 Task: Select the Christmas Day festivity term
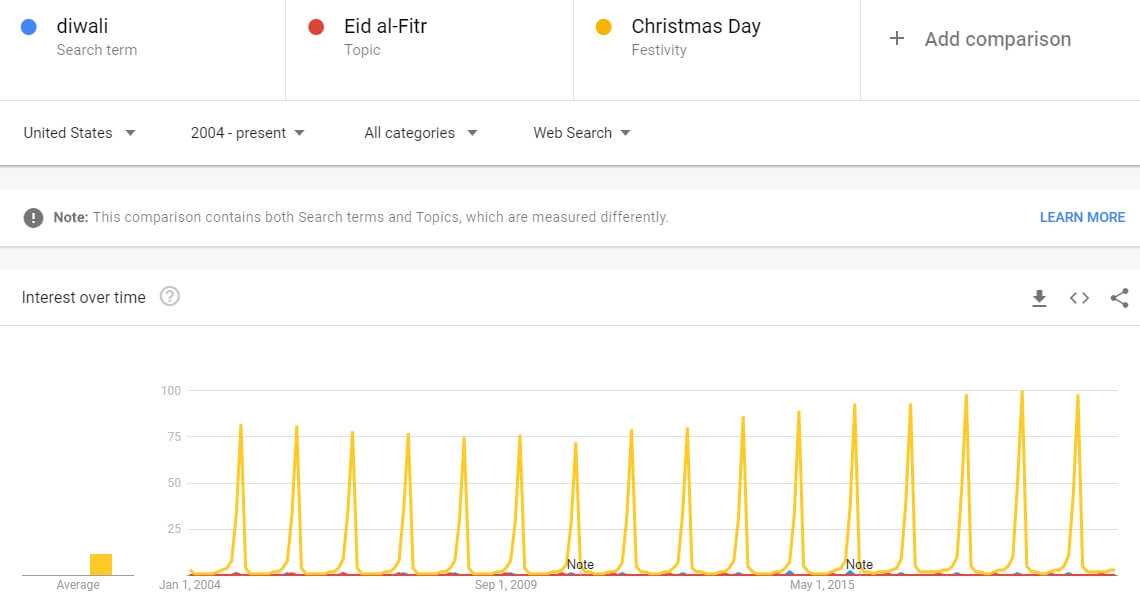coord(696,27)
